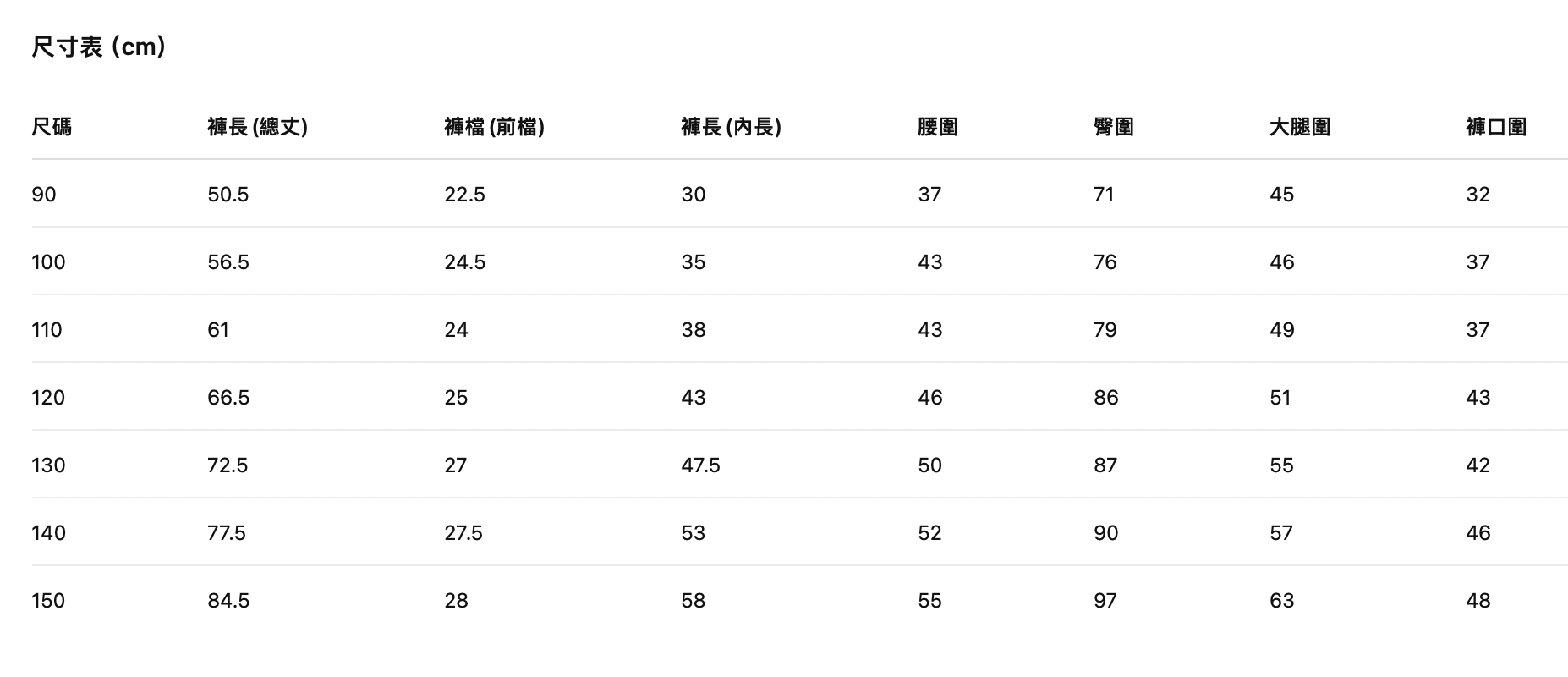1568x677 pixels.
Task: Select the 褲長 (總丈) column header
Action: pyautogui.click(x=257, y=127)
